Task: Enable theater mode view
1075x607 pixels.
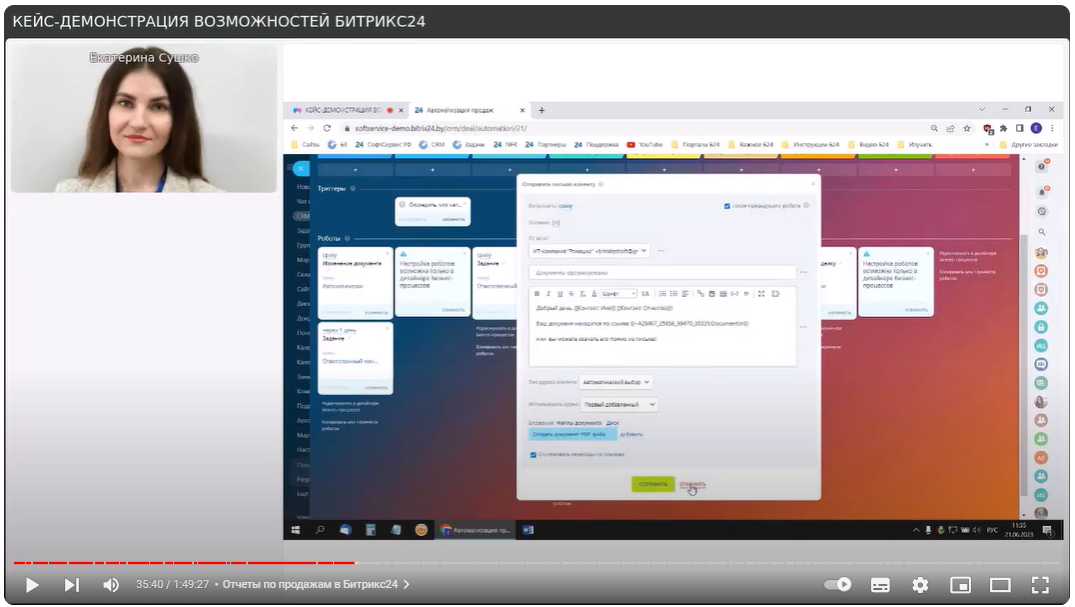Action: [x=1000, y=585]
